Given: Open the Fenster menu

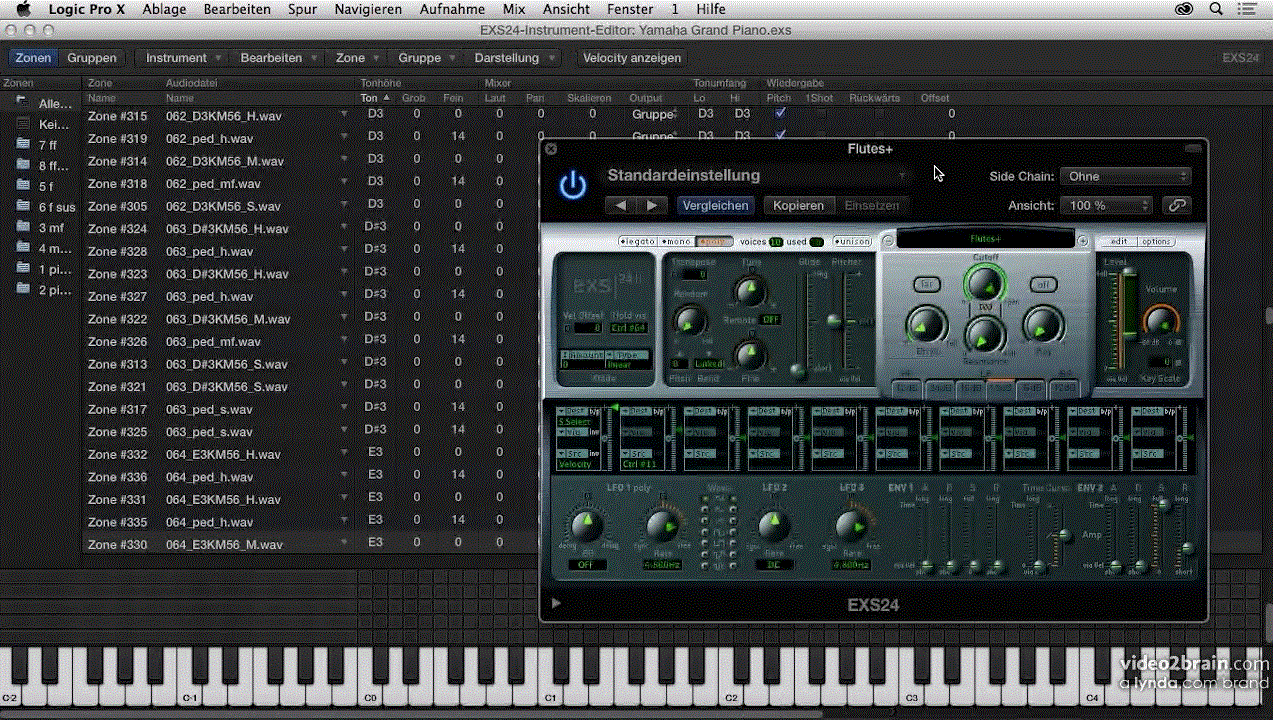Looking at the screenshot, I should click(x=630, y=9).
